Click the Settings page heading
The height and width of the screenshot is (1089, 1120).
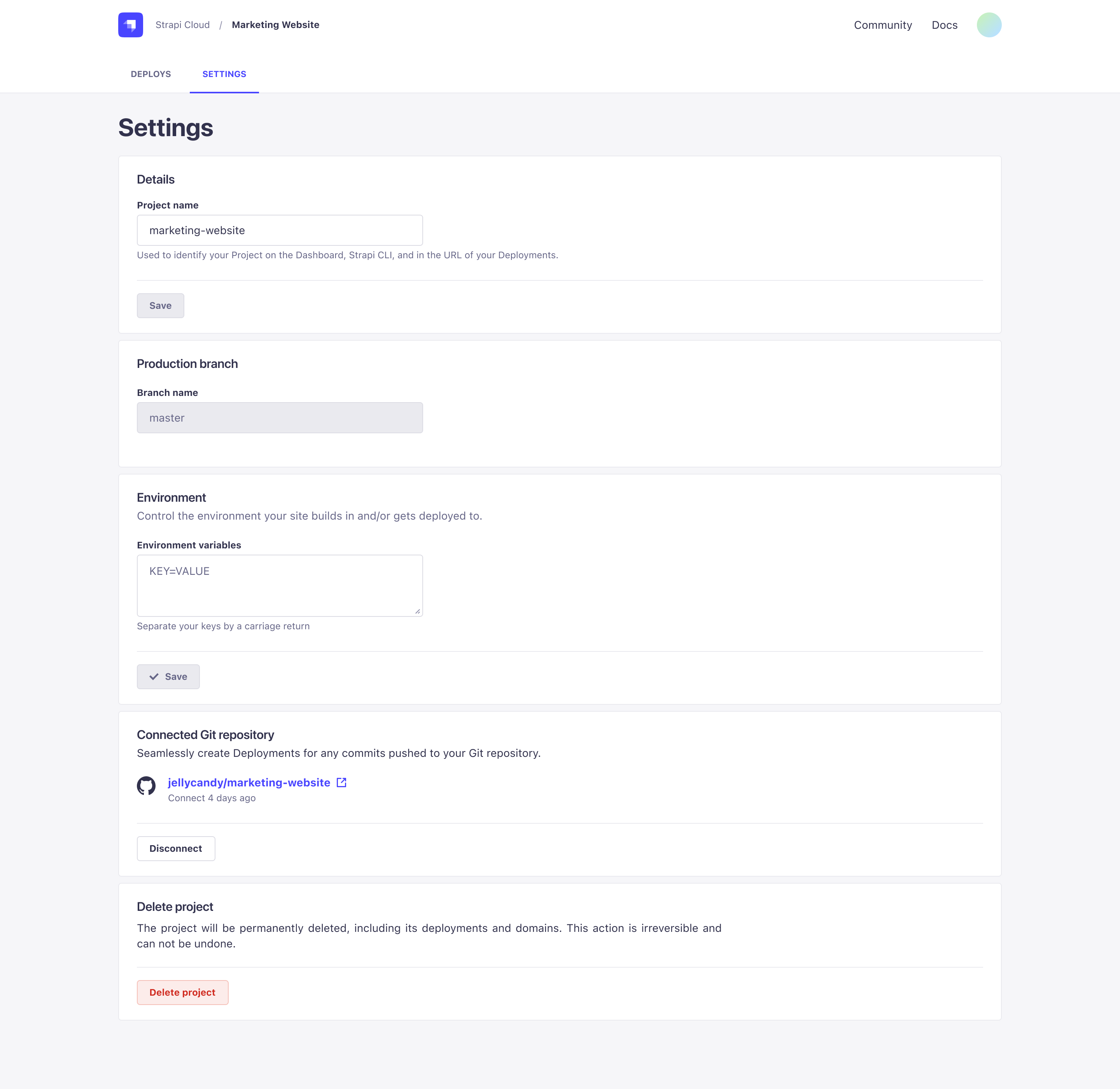[x=166, y=128]
